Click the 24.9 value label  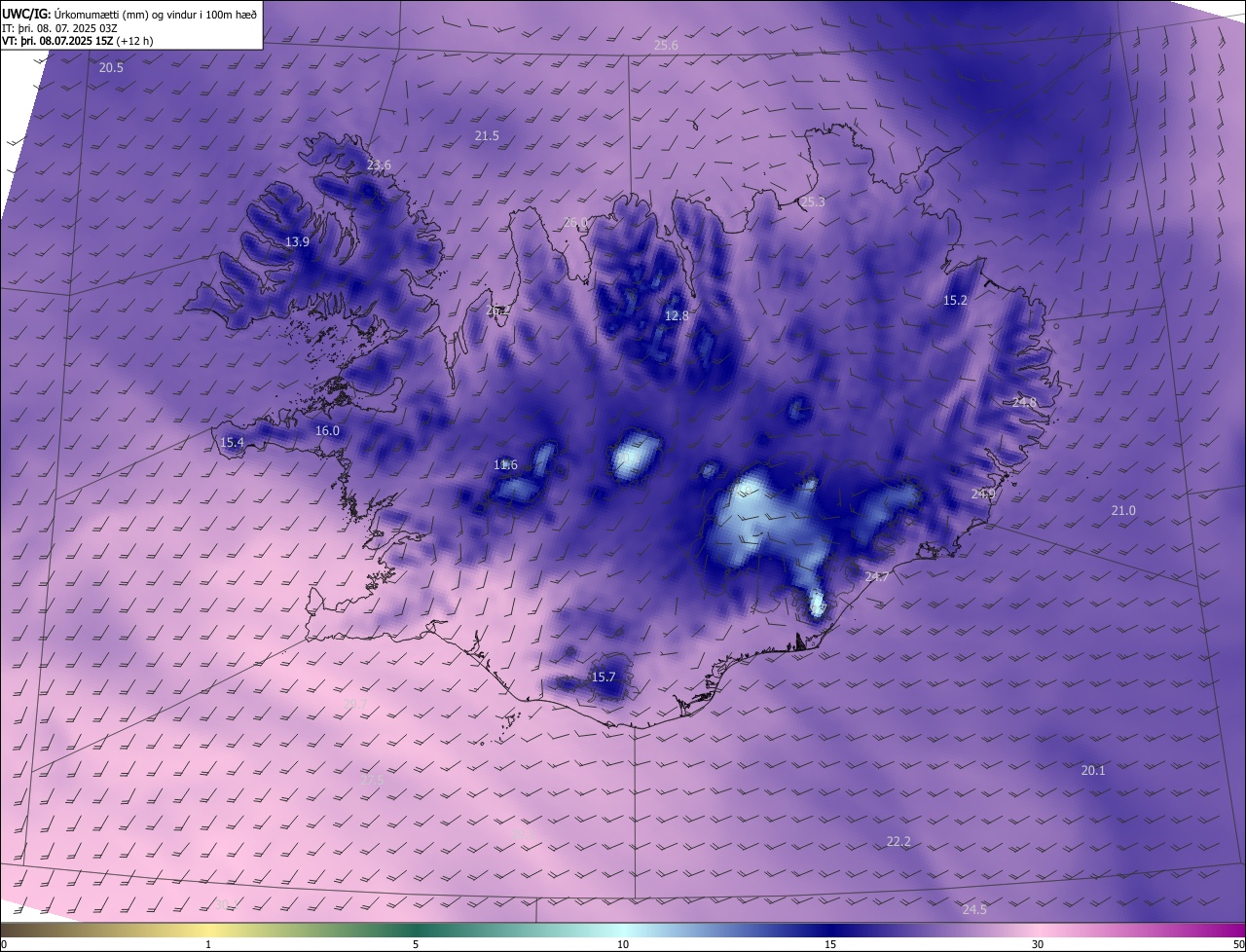(x=983, y=494)
